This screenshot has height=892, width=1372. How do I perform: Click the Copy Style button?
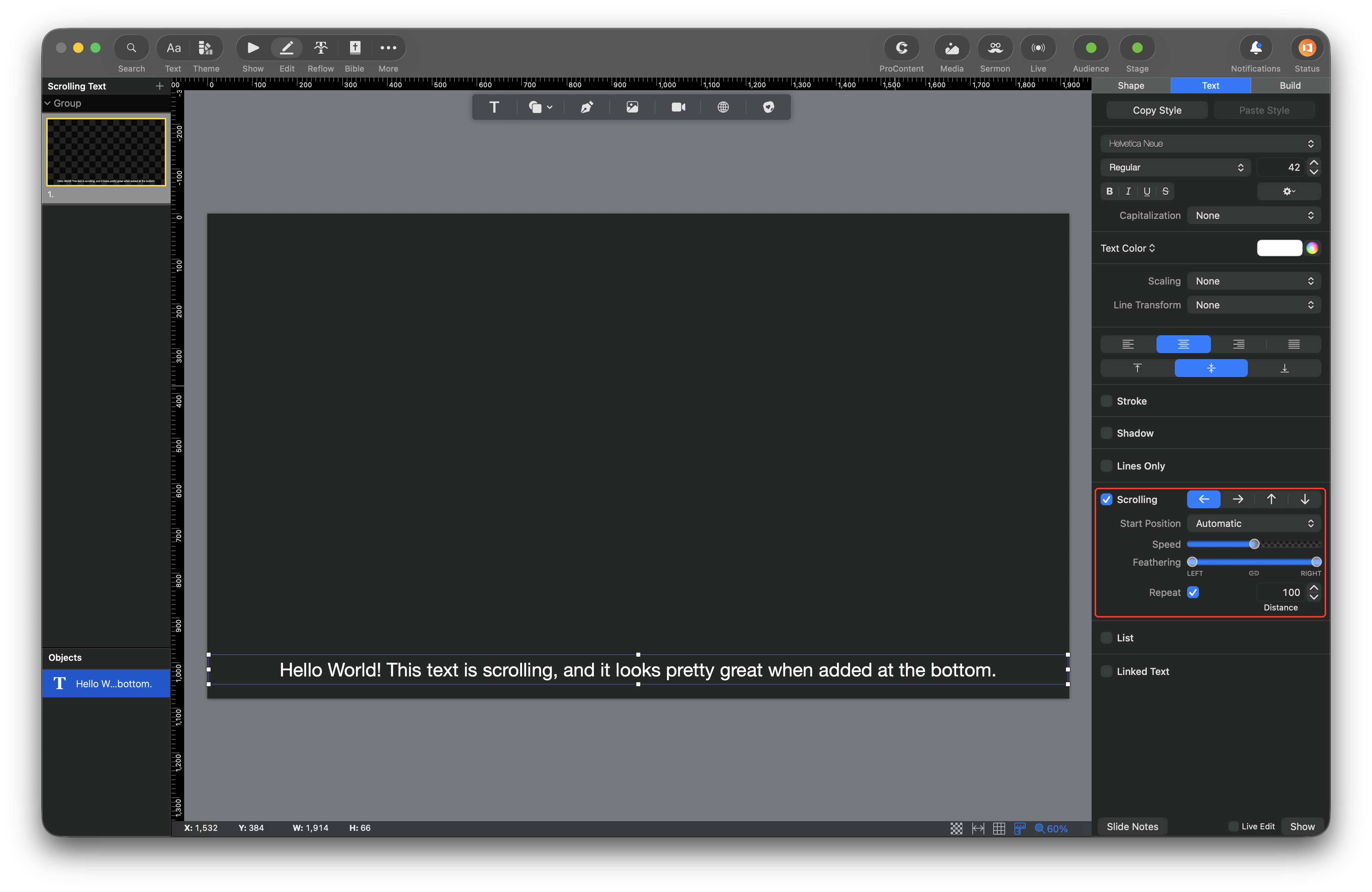click(1157, 110)
